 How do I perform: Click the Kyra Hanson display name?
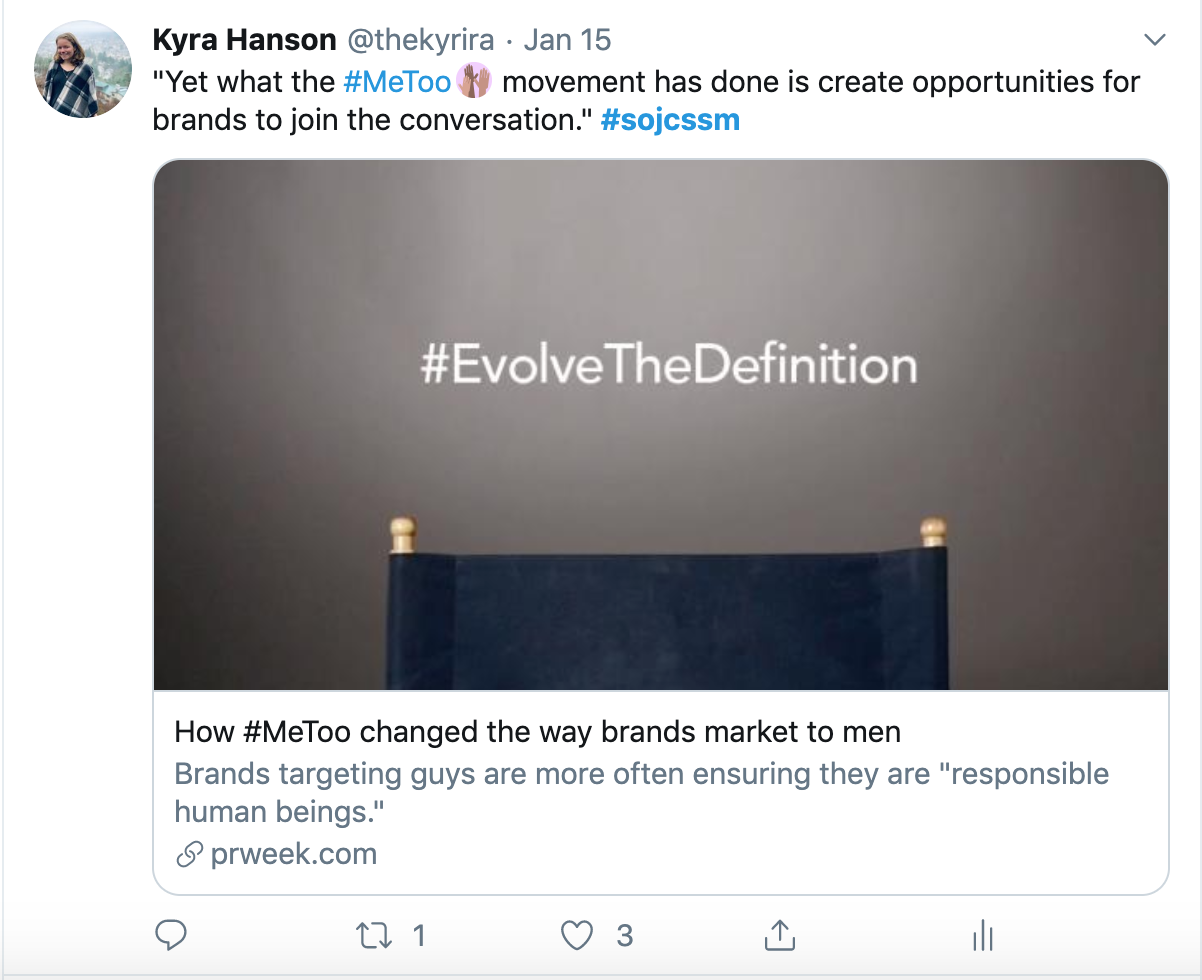pyautogui.click(x=243, y=41)
